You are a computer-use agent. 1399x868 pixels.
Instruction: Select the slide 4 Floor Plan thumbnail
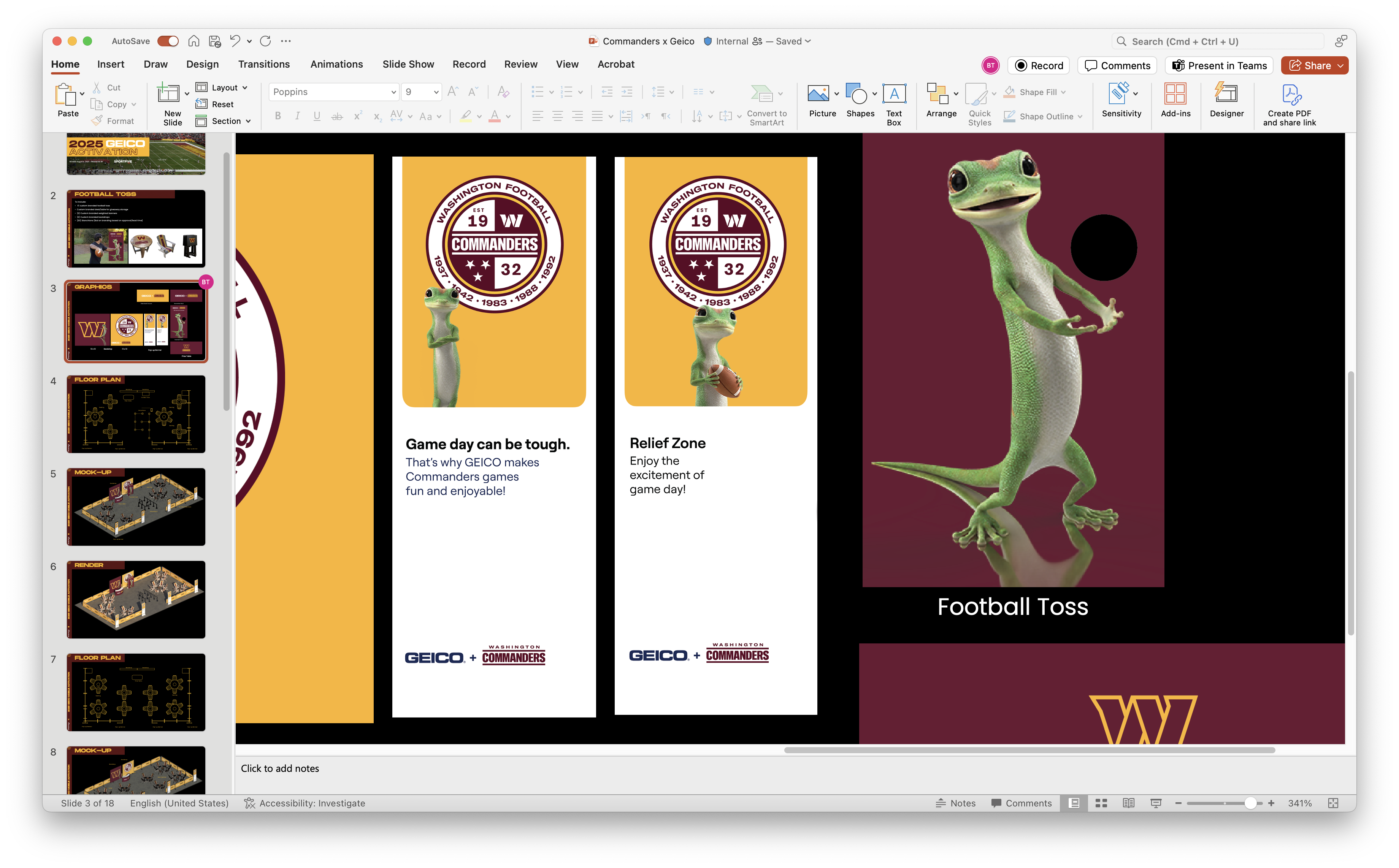[x=136, y=414]
